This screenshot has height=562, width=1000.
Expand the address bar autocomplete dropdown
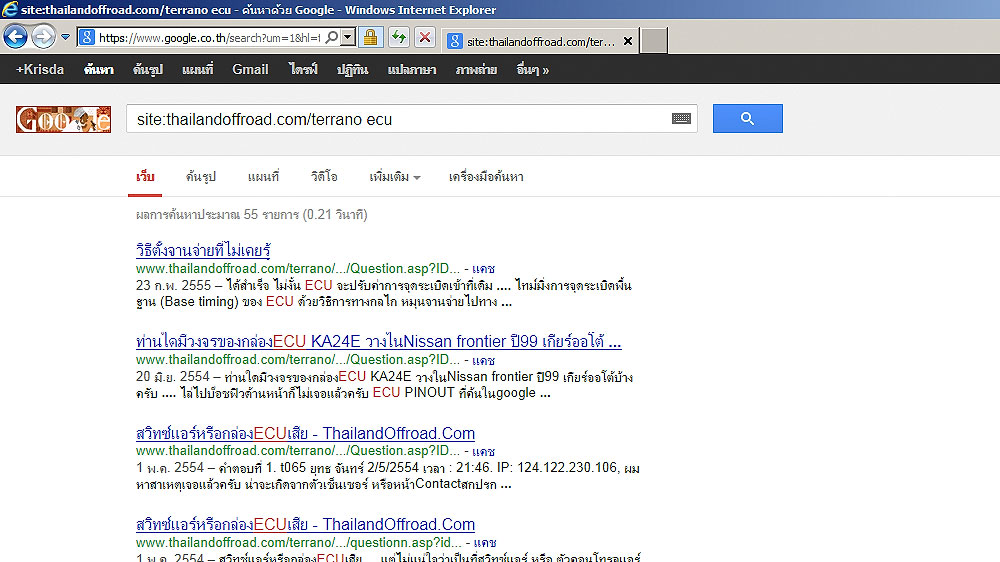point(348,38)
